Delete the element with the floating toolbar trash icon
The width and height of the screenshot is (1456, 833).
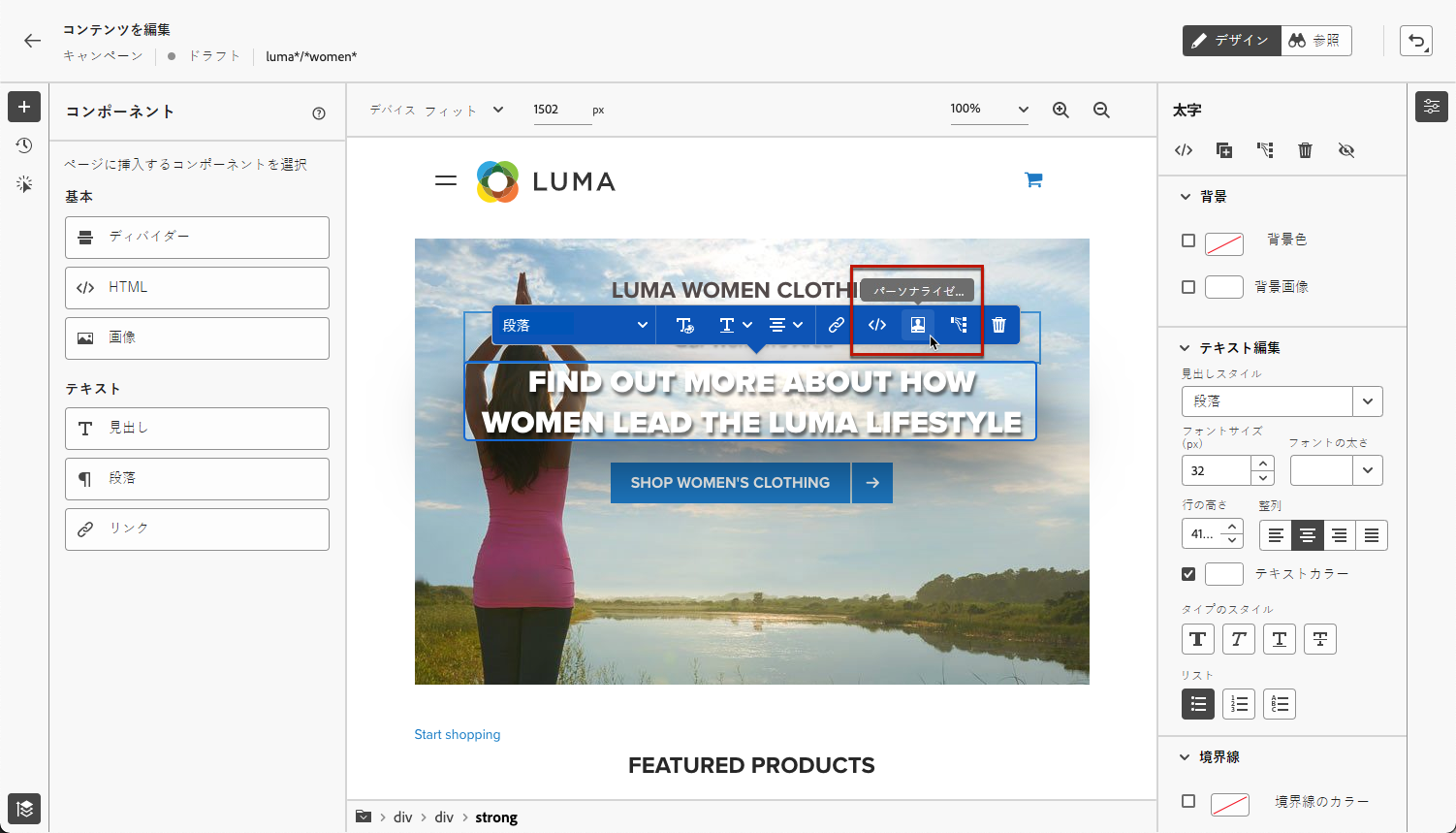click(998, 325)
